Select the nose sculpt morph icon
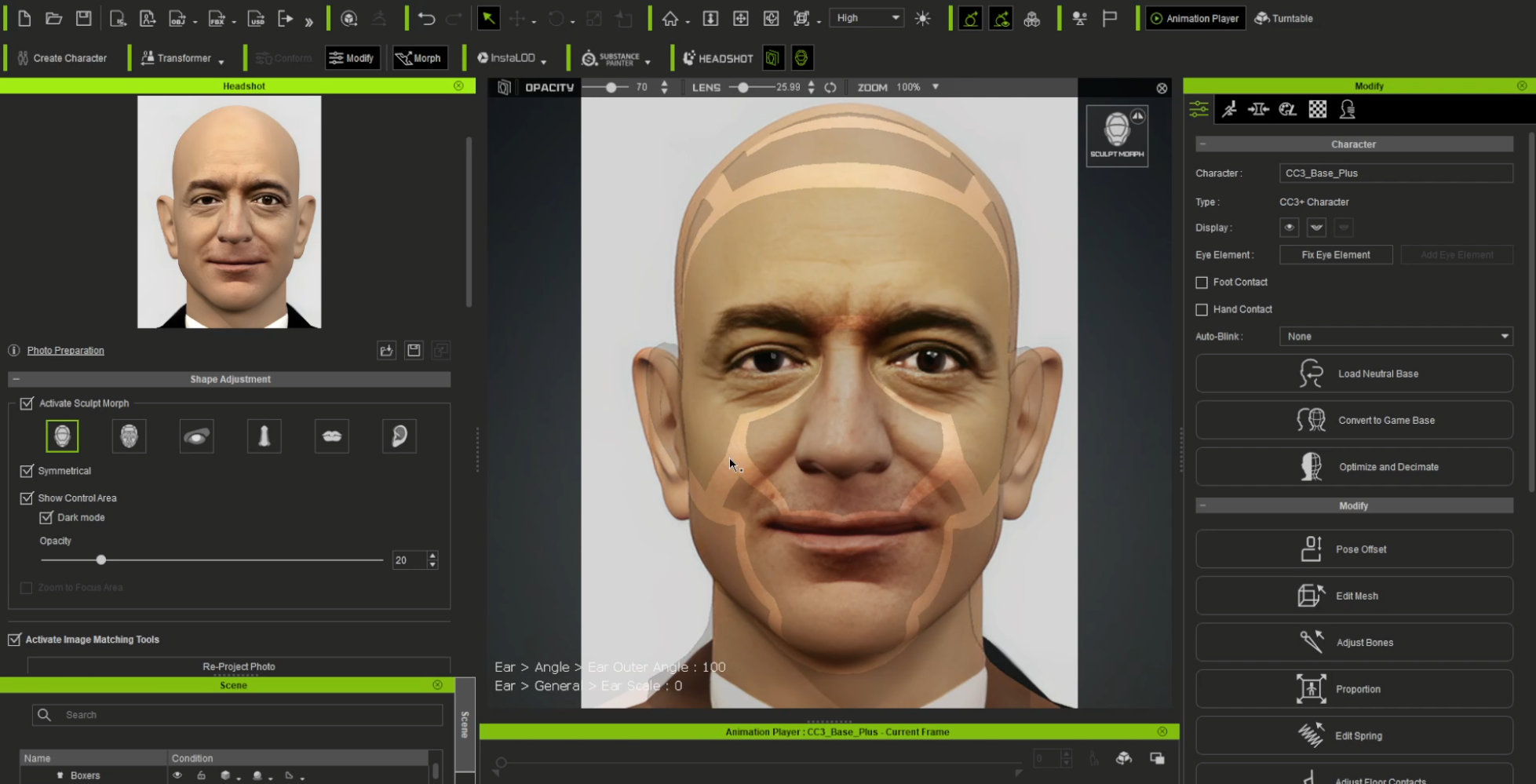The height and width of the screenshot is (784, 1536). pos(265,436)
